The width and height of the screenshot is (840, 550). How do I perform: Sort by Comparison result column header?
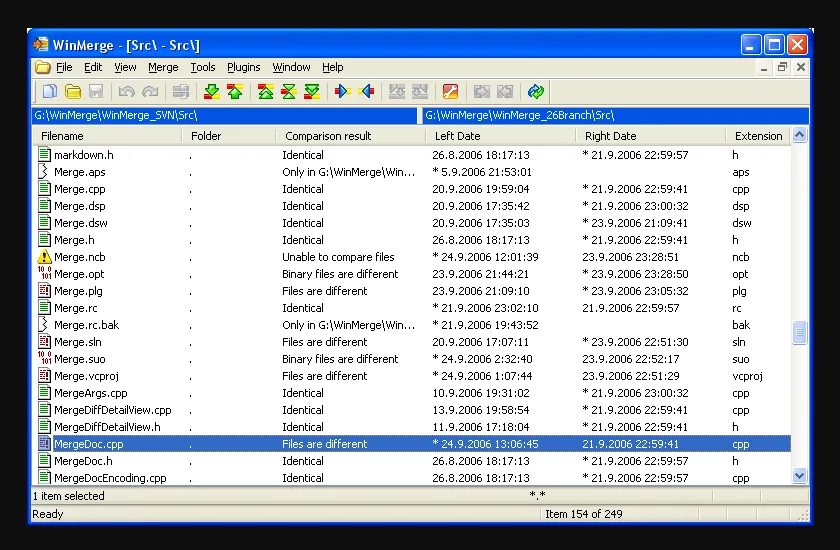click(350, 136)
